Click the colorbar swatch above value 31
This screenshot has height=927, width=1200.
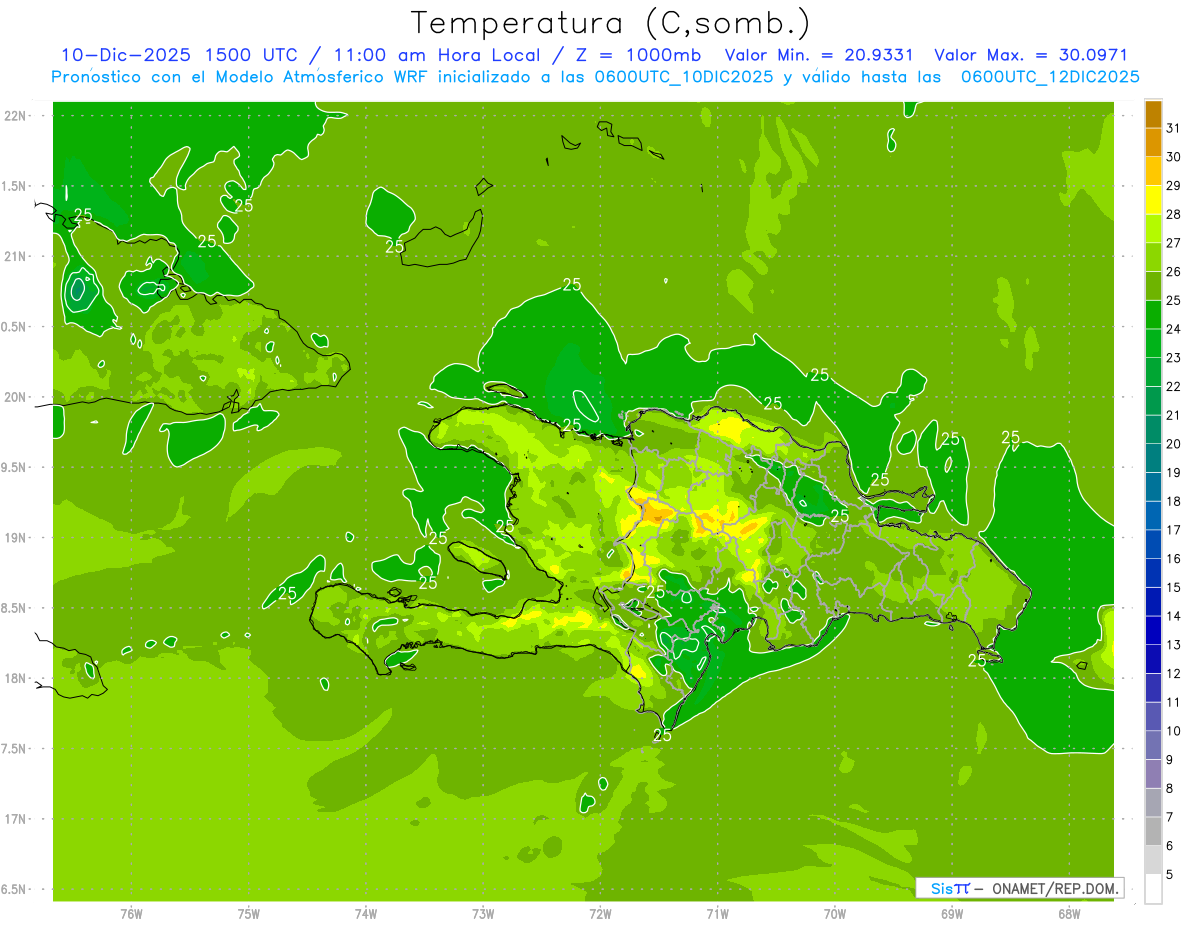click(1153, 114)
